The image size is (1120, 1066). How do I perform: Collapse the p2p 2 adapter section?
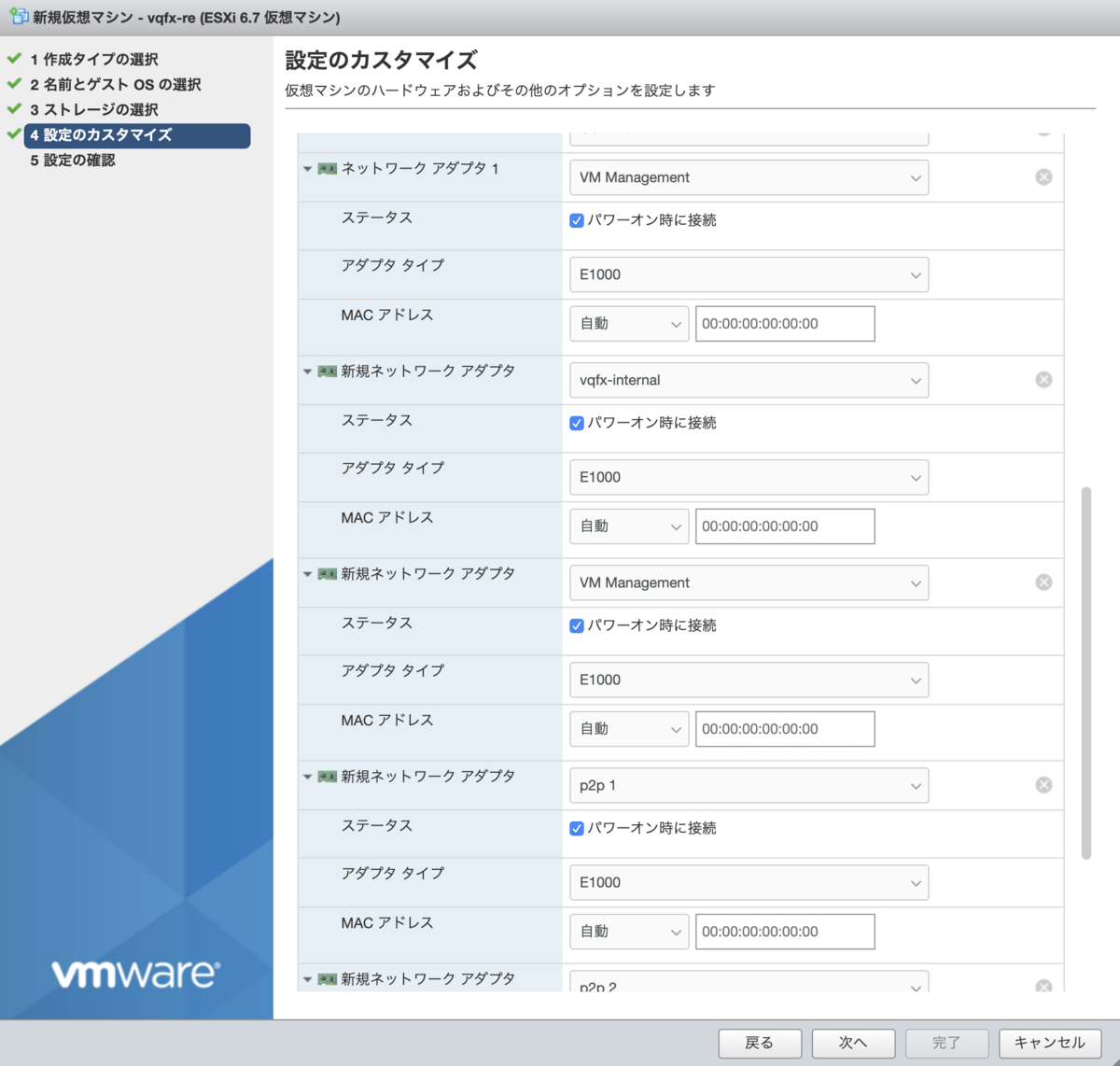click(x=307, y=979)
